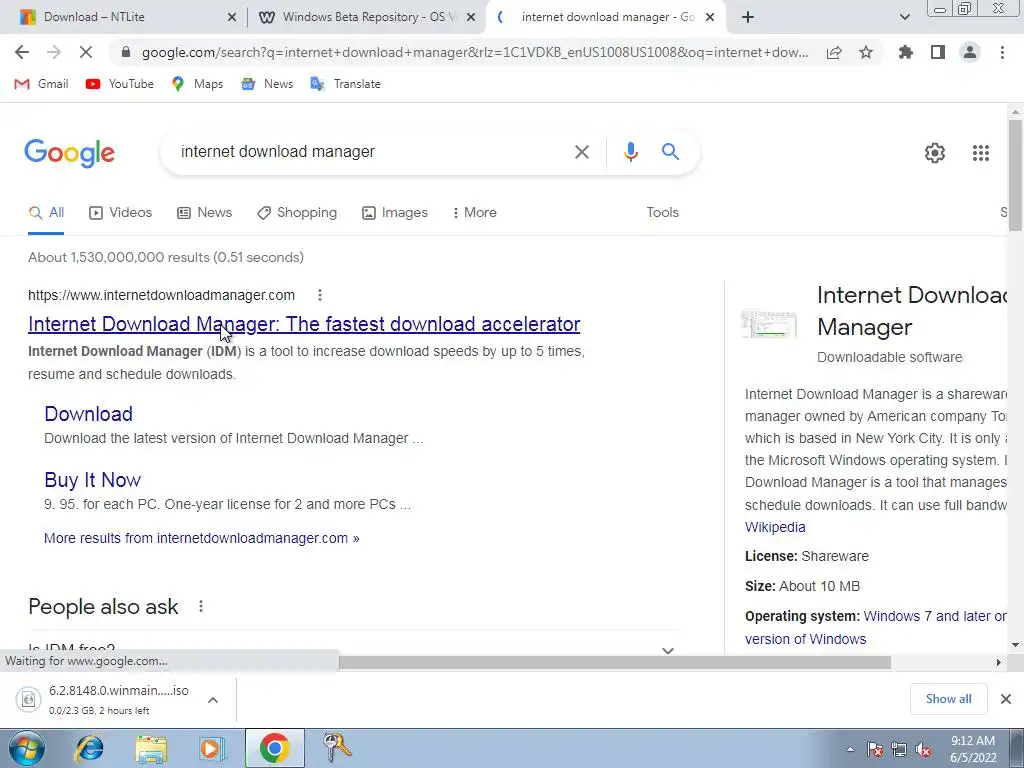Click the forward navigation arrow
This screenshot has height=768, width=1024.
(x=54, y=52)
